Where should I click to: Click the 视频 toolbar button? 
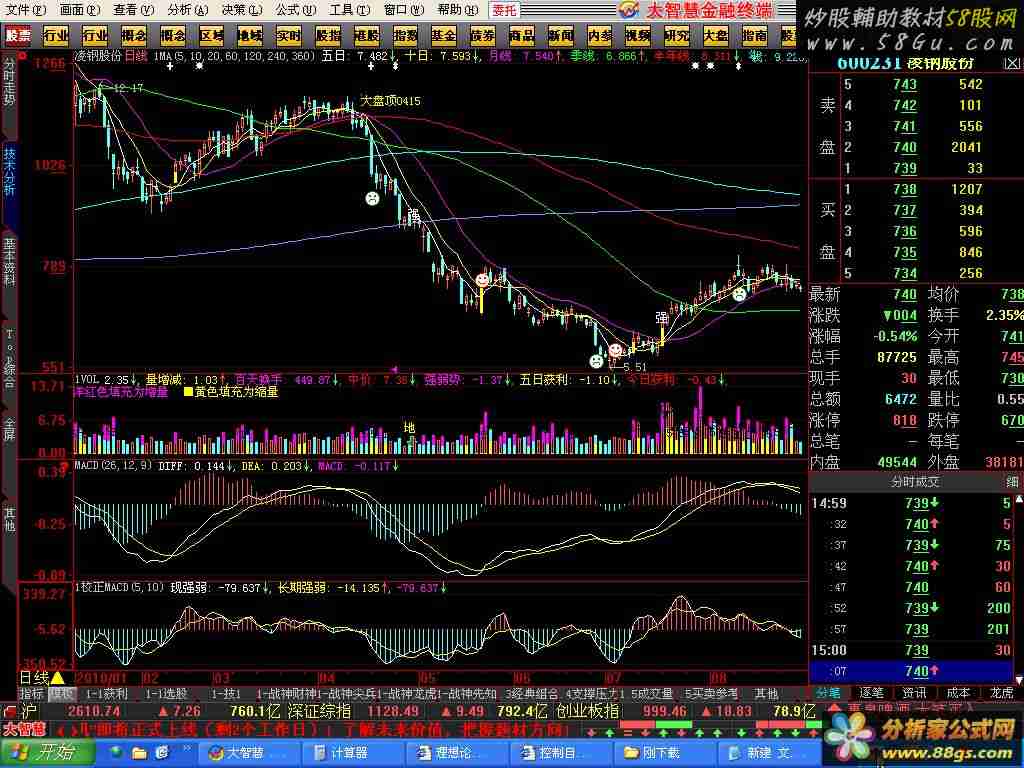tap(638, 35)
